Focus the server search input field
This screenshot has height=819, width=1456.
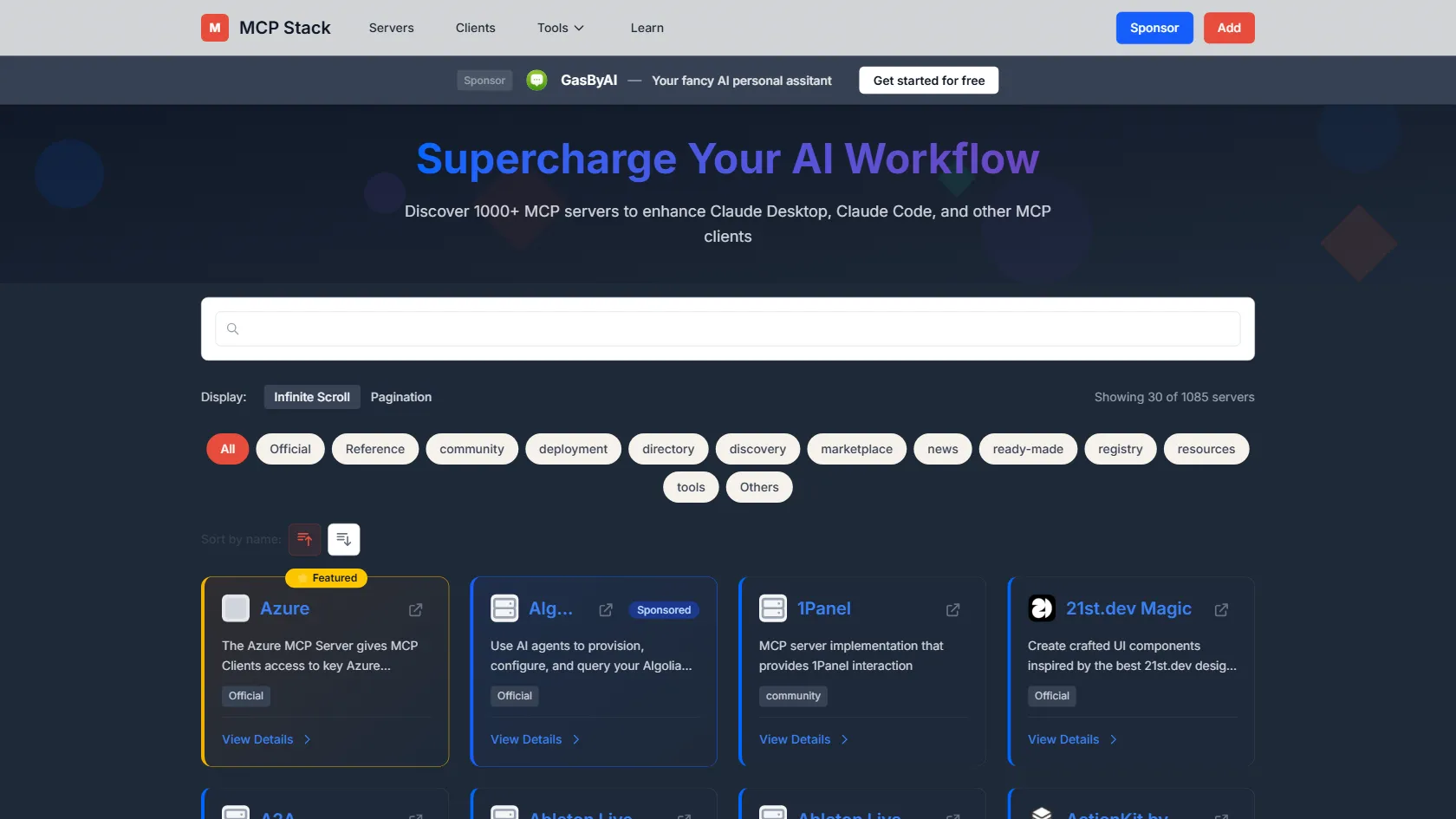(728, 328)
